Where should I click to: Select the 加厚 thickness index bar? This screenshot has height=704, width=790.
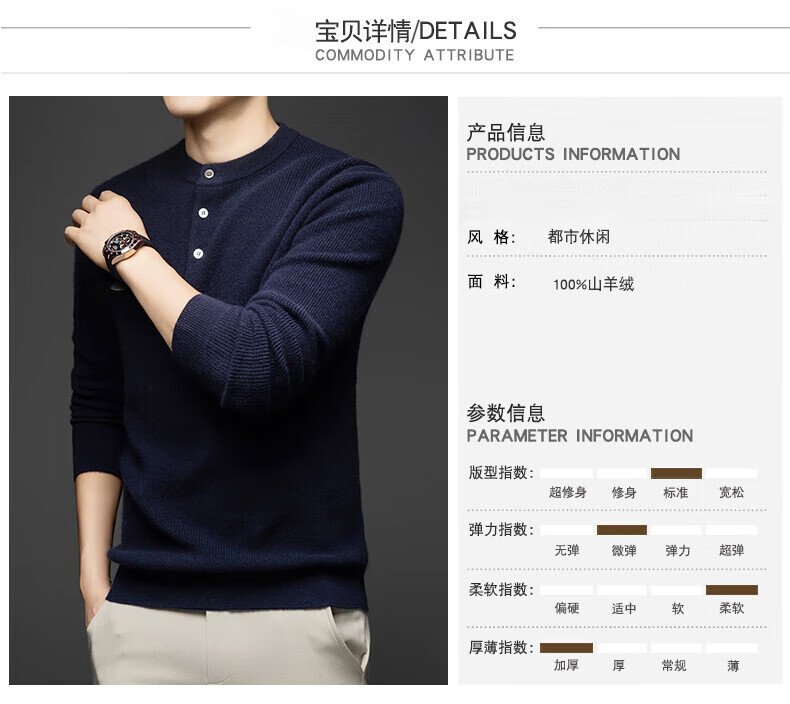(x=566, y=648)
